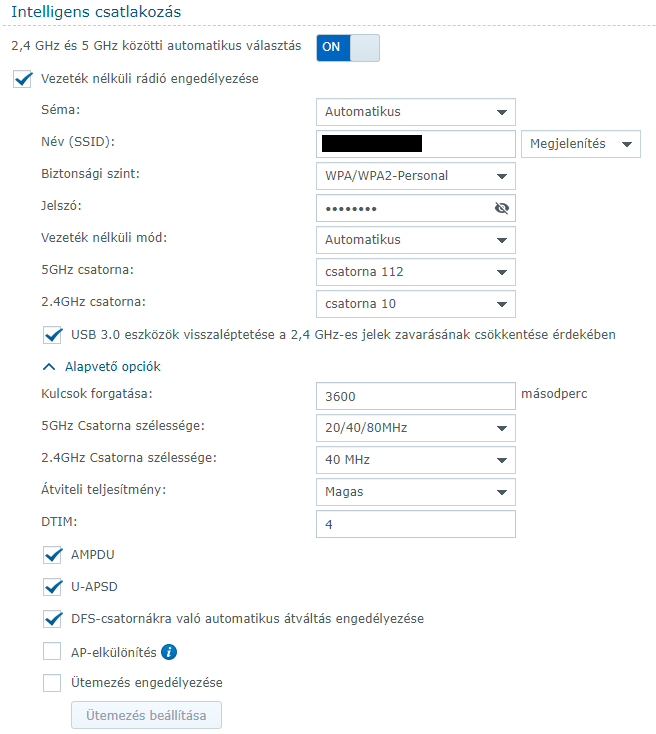Open the Megjelenítés SSID visibility dropdown
656x734 pixels.
[580, 144]
